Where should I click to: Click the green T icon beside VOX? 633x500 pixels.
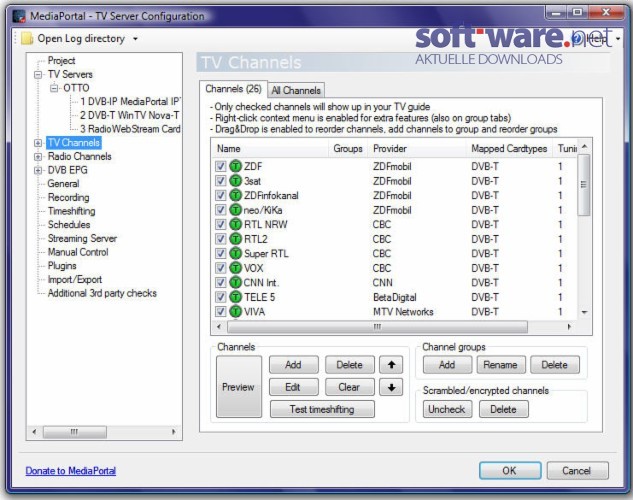tap(235, 268)
